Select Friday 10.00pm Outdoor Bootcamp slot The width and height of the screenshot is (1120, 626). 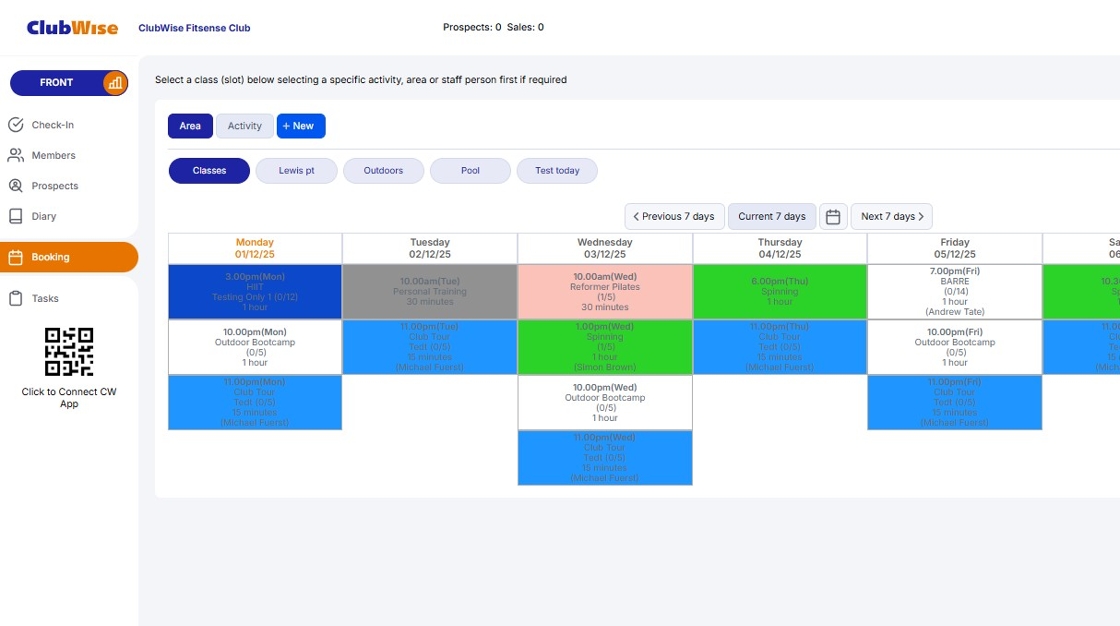point(955,347)
